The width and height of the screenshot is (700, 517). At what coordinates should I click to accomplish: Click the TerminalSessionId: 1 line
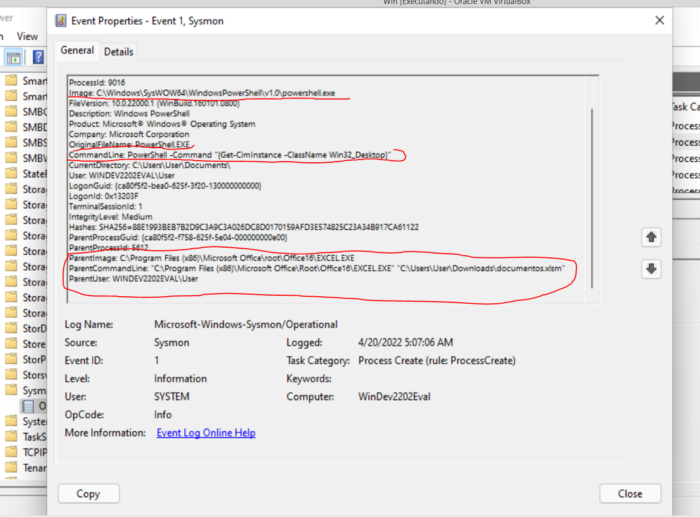[105, 206]
